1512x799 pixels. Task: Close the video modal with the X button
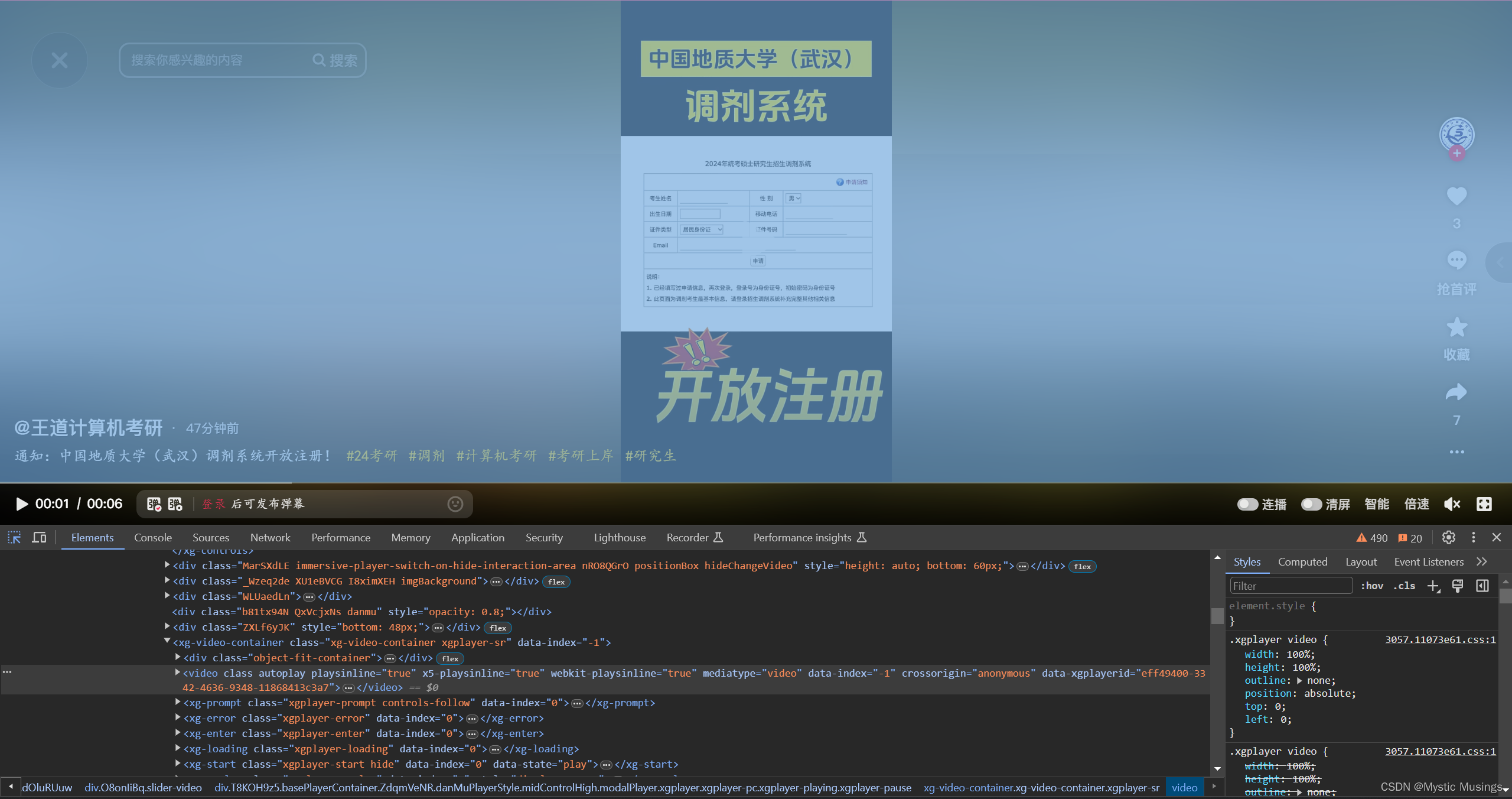click(x=60, y=60)
